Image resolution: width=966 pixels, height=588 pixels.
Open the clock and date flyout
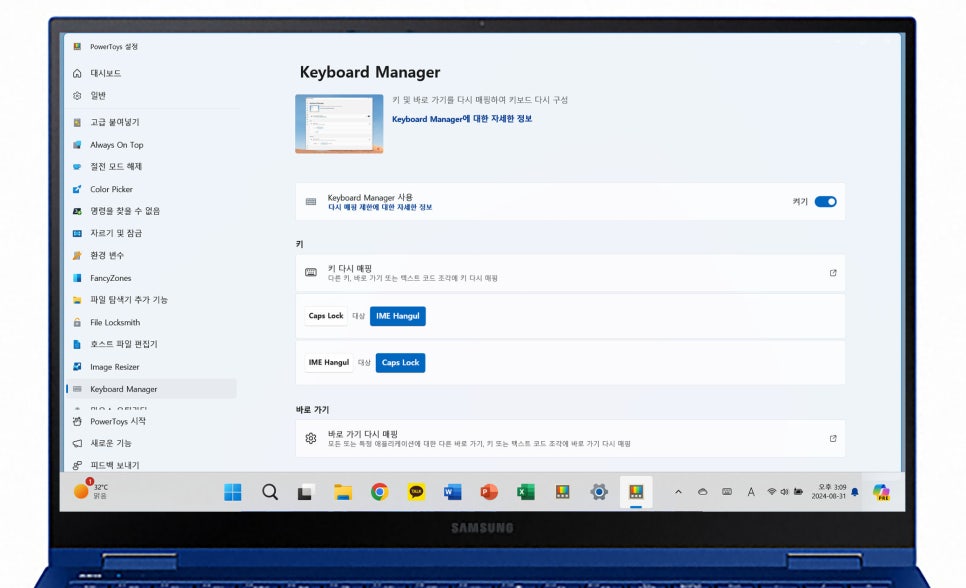[829, 492]
